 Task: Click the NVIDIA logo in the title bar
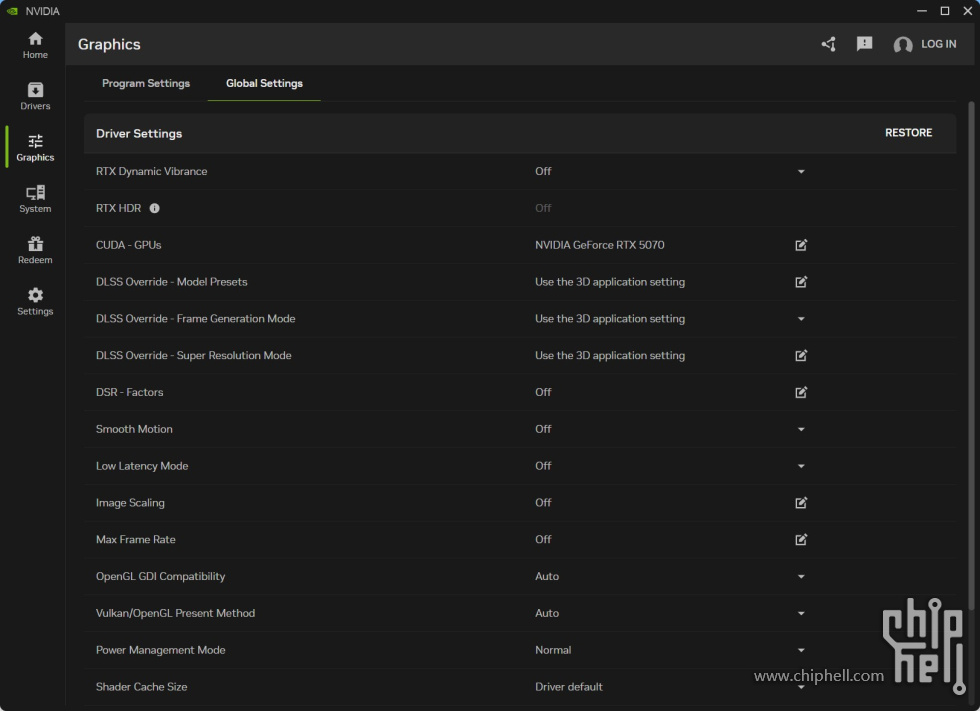click(x=12, y=11)
